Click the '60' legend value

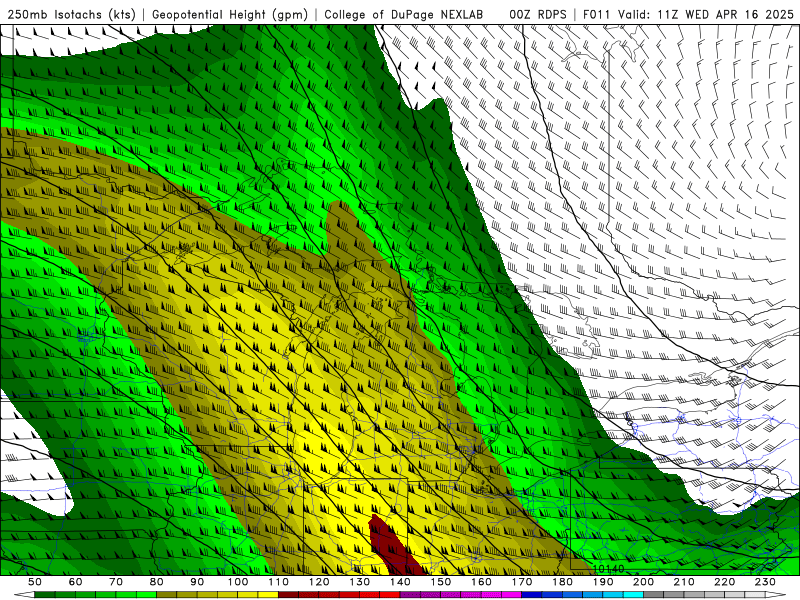pos(76,582)
